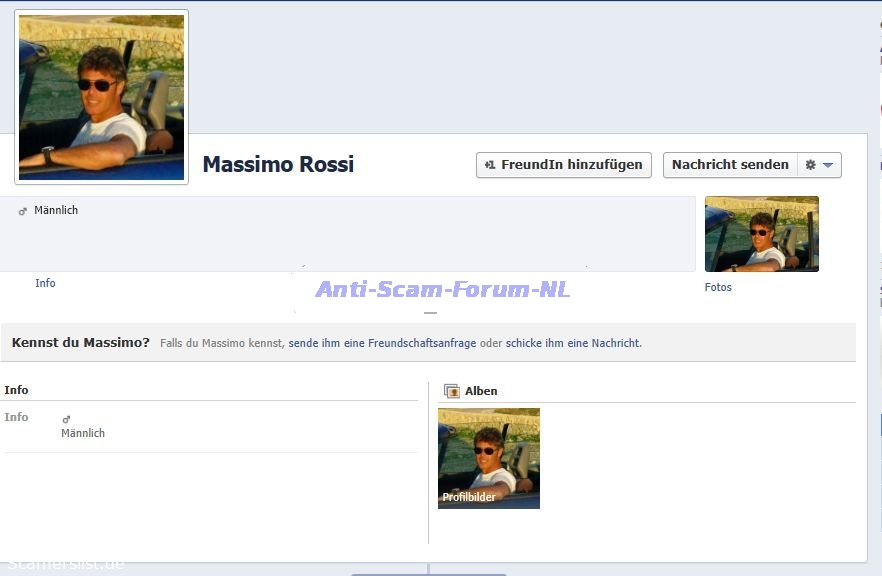The width and height of the screenshot is (882, 576).
Task: Click the Profilbilder caption on the album
Action: click(469, 497)
